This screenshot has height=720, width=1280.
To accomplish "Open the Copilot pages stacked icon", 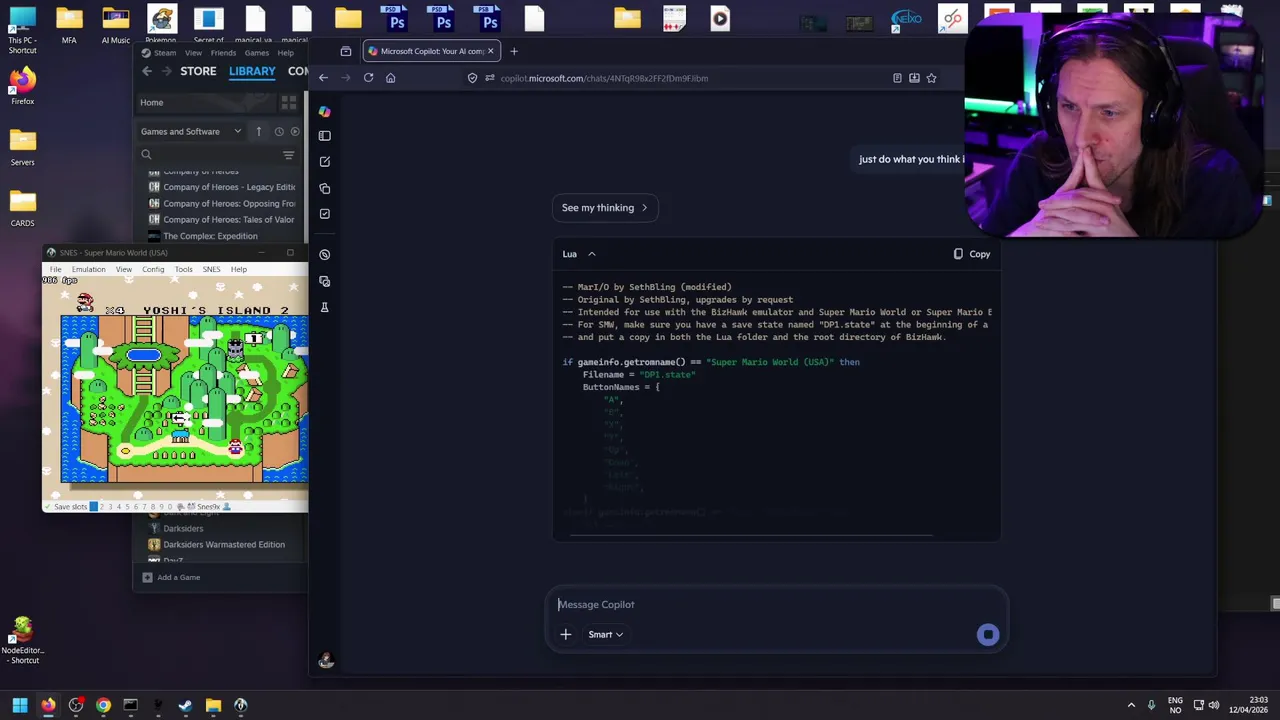I will 324,188.
